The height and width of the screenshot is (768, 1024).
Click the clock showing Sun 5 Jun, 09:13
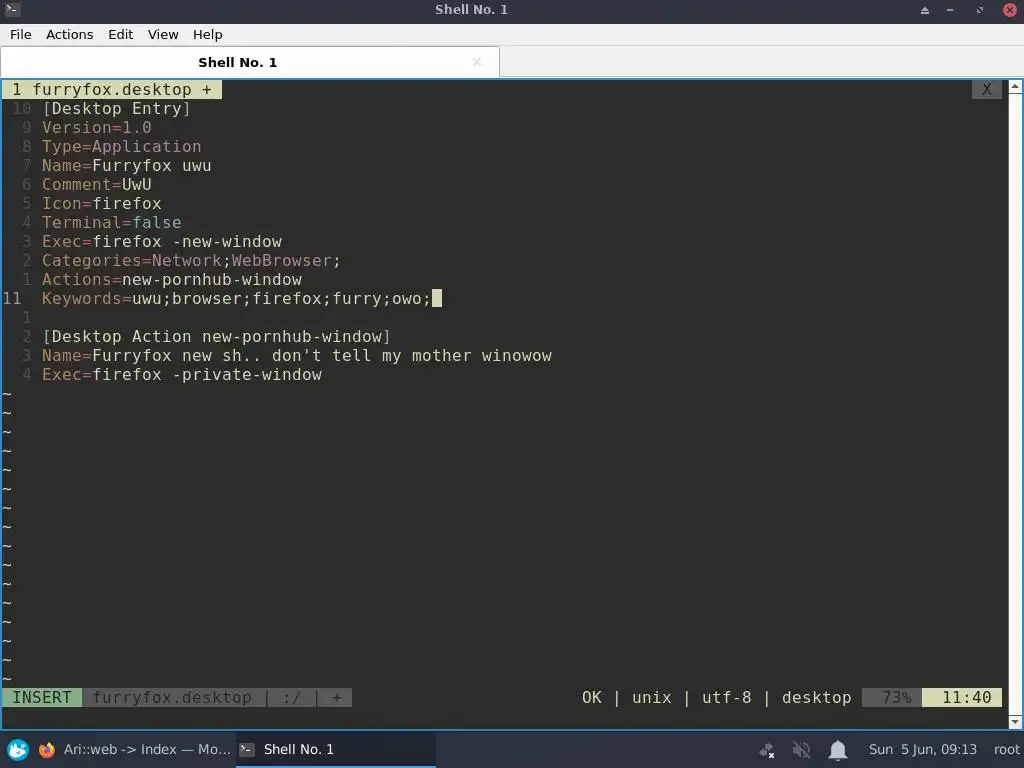(922, 749)
